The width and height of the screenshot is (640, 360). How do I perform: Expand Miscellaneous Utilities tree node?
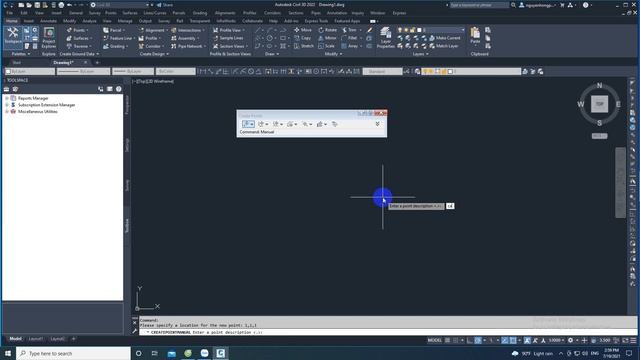7,111
